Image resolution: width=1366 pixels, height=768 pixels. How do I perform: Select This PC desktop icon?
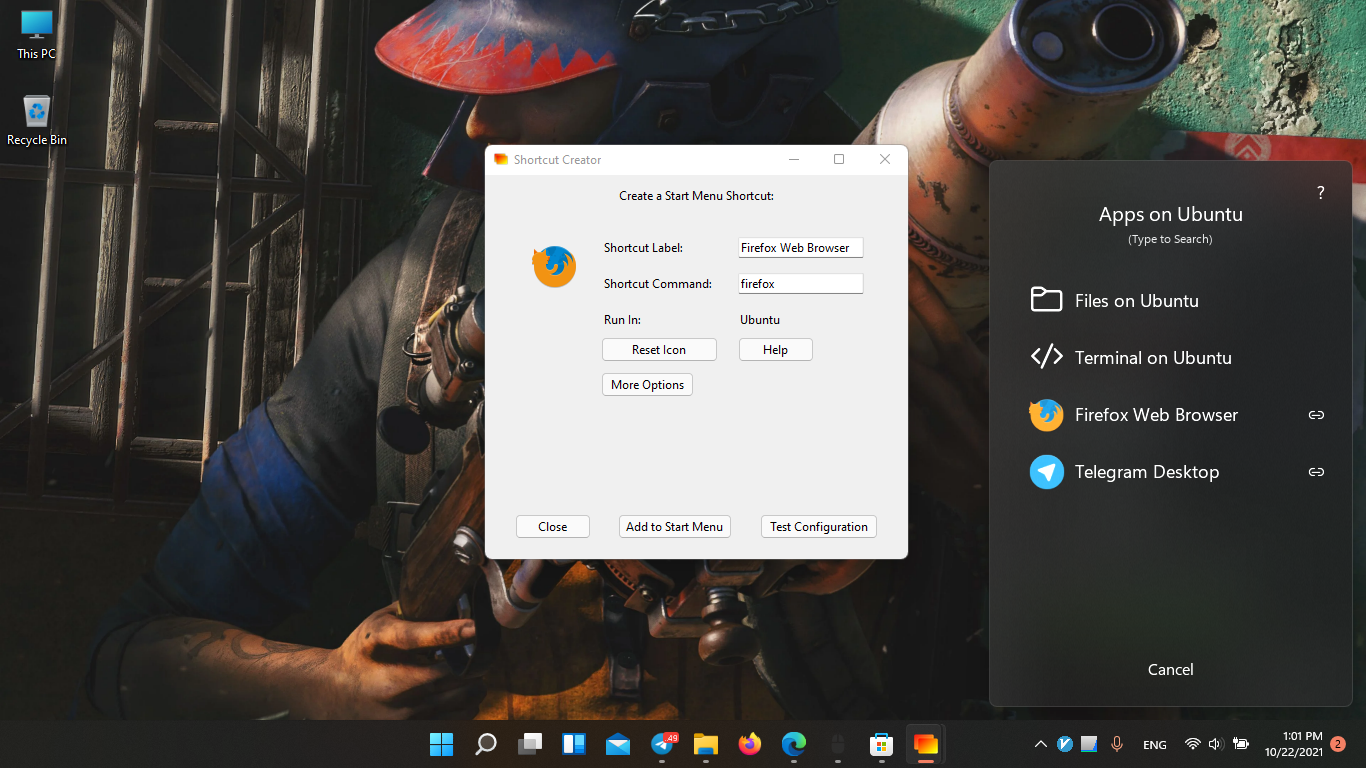[37, 34]
